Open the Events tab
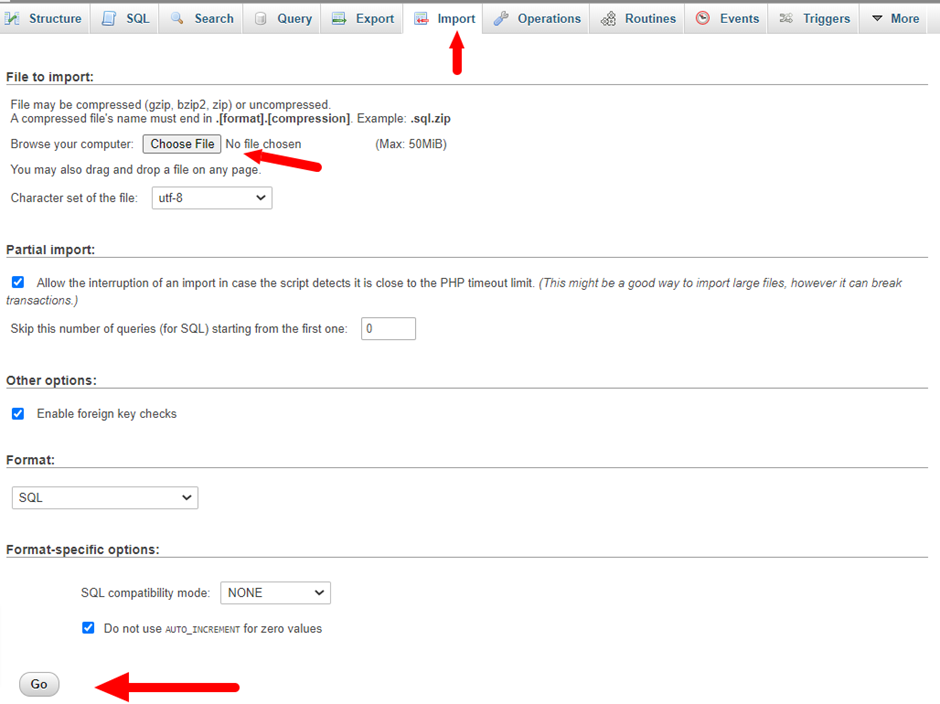Image resolution: width=940 pixels, height=704 pixels. (727, 19)
